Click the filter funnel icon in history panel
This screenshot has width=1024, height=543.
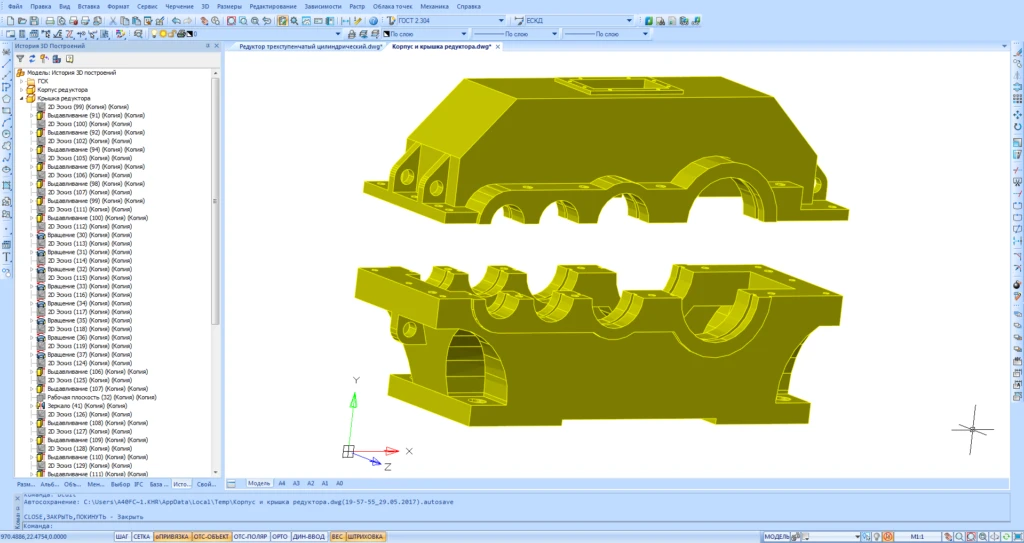20,59
